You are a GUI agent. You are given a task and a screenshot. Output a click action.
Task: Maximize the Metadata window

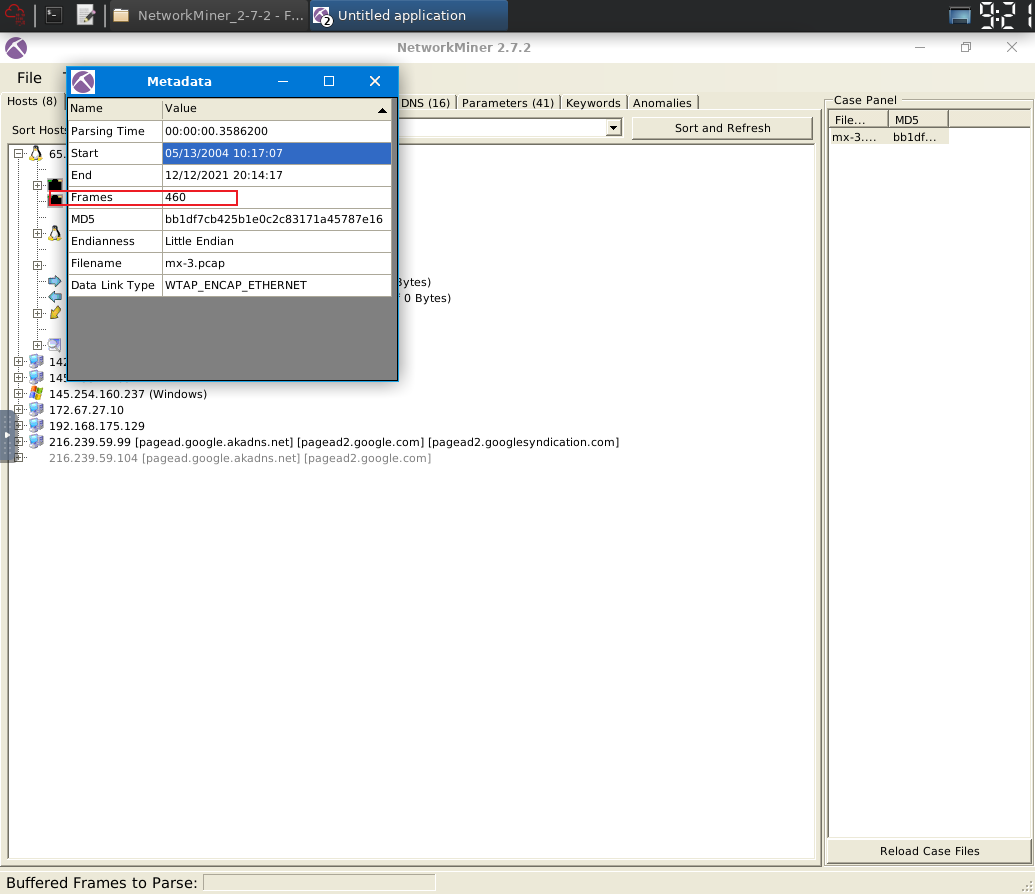(x=329, y=81)
